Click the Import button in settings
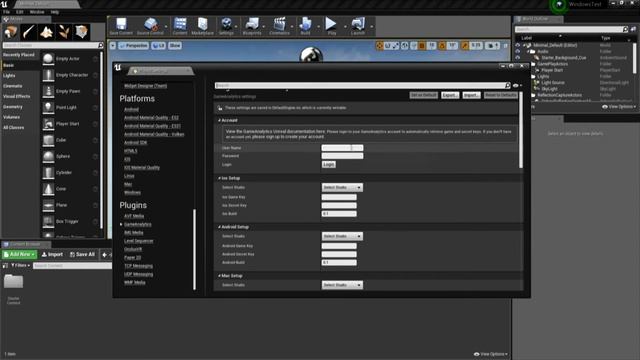Viewport: 640px width, 360px height. pyautogui.click(x=471, y=95)
